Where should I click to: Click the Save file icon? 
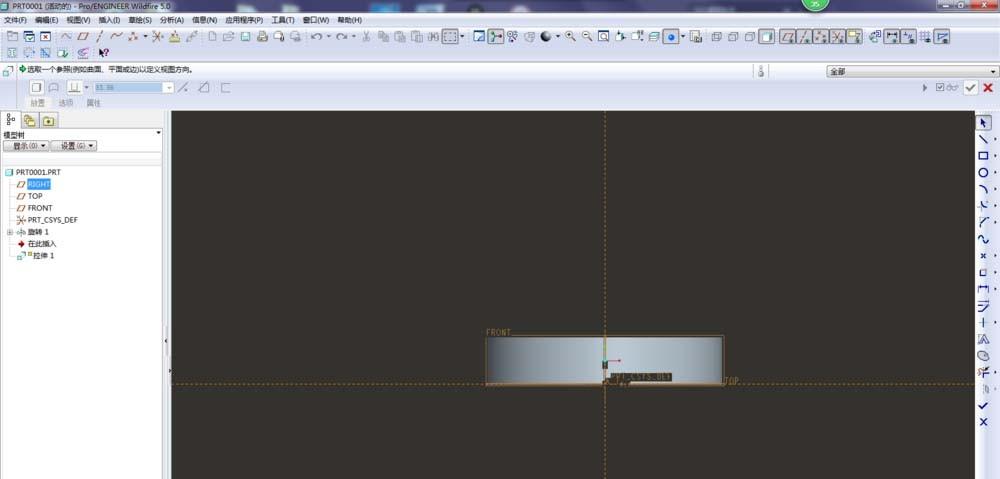click(x=246, y=37)
